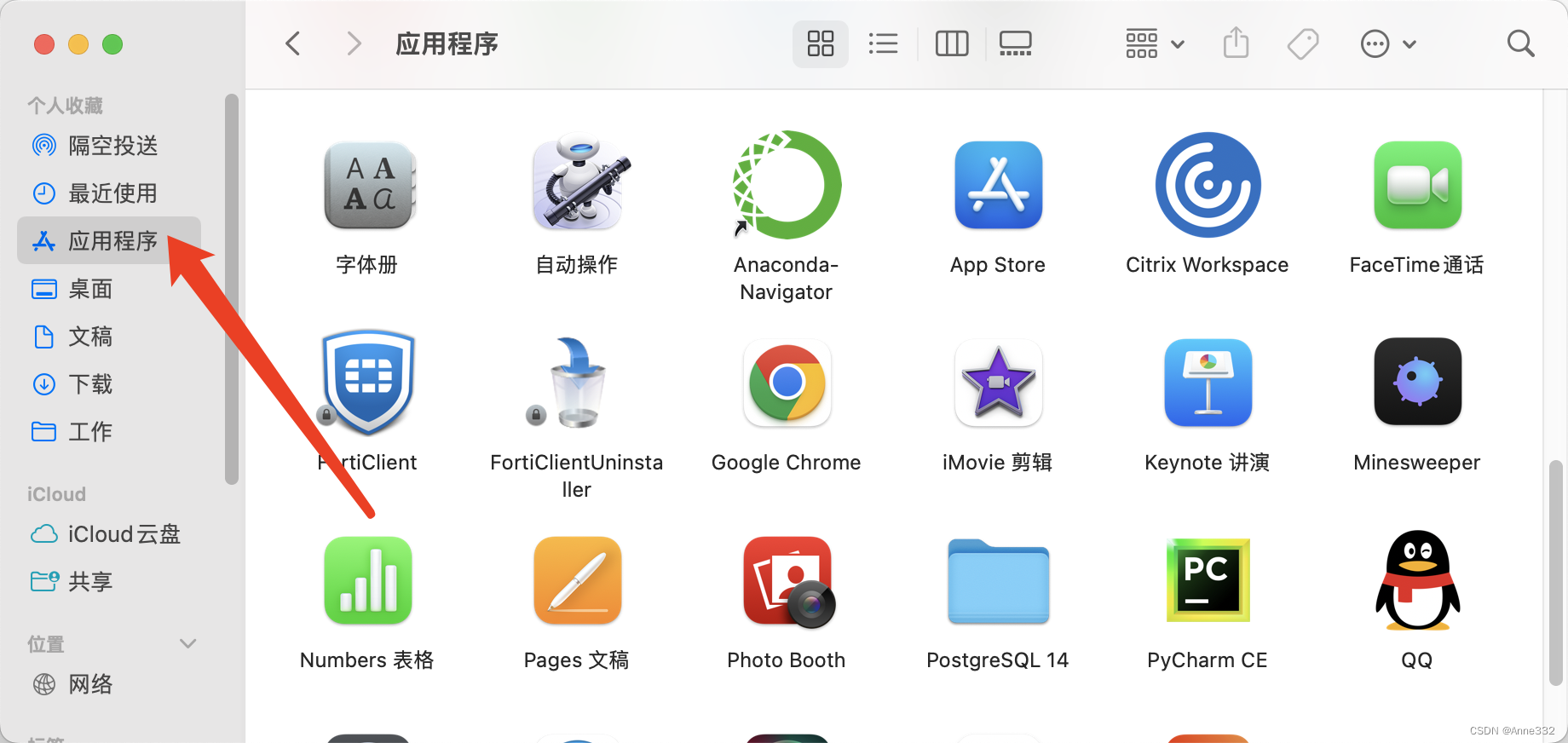
Task: Select 文稿 (Documents) in the sidebar
Action: click(x=109, y=337)
